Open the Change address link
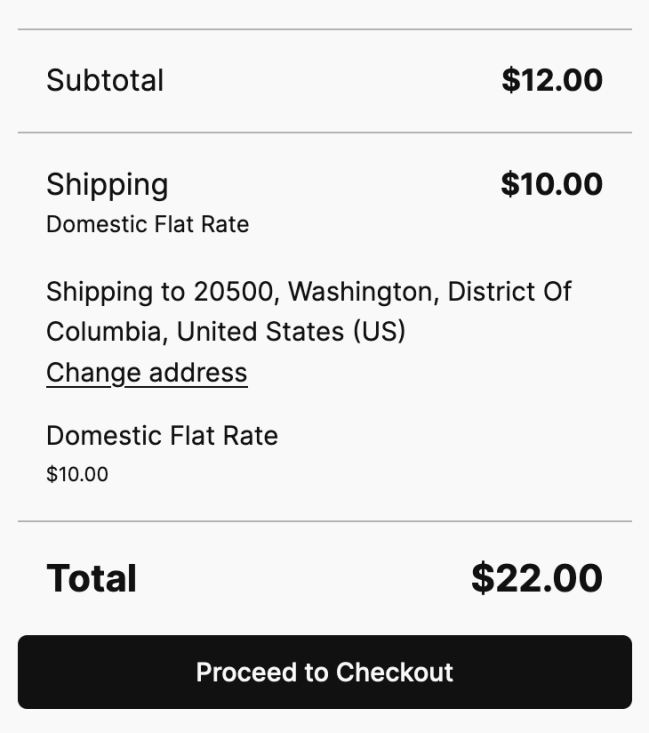Screen dimensions: 649x733 pyautogui.click(x=146, y=372)
